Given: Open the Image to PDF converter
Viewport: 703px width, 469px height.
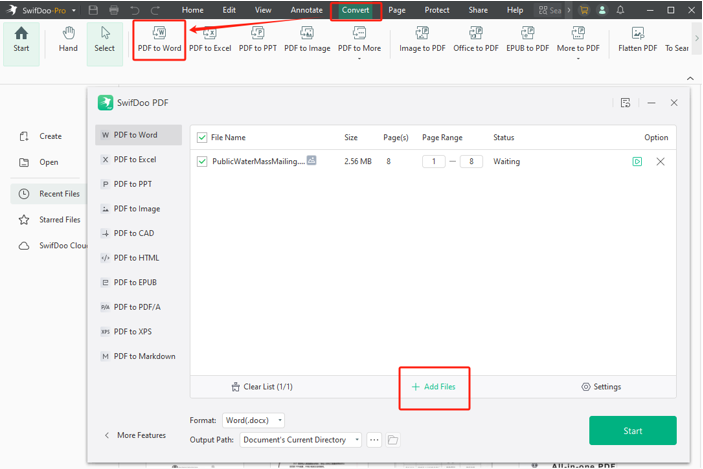Looking at the screenshot, I should click(422, 40).
